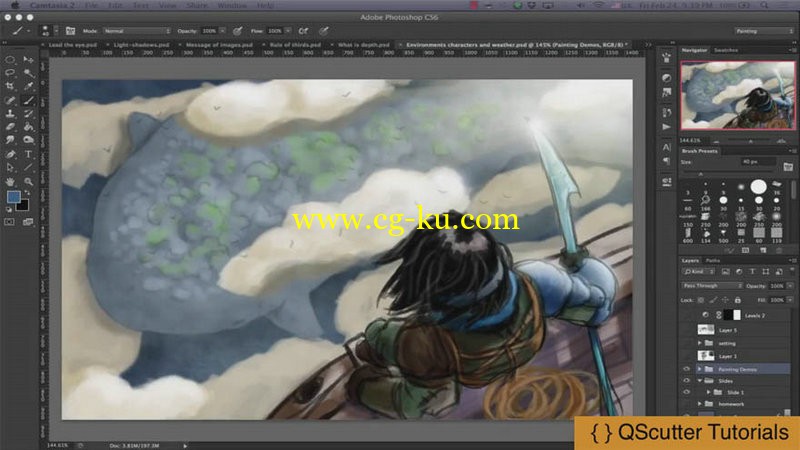Lock transparent pixels
The height and width of the screenshot is (450, 800).
[x=701, y=300]
